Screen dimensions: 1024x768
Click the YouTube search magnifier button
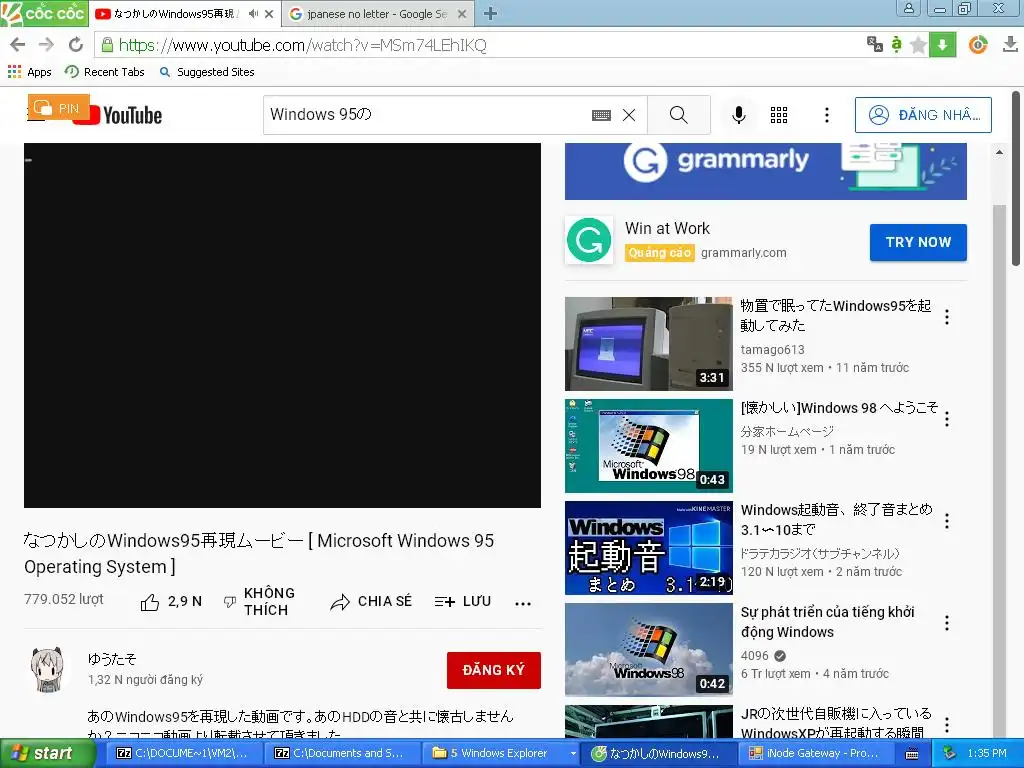(679, 115)
